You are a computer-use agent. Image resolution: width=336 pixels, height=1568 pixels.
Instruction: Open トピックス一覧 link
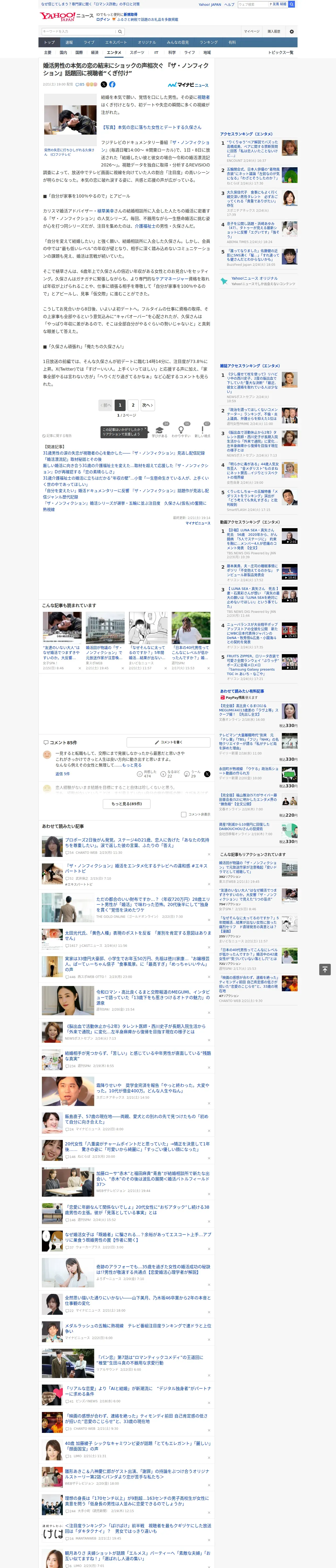point(281,52)
